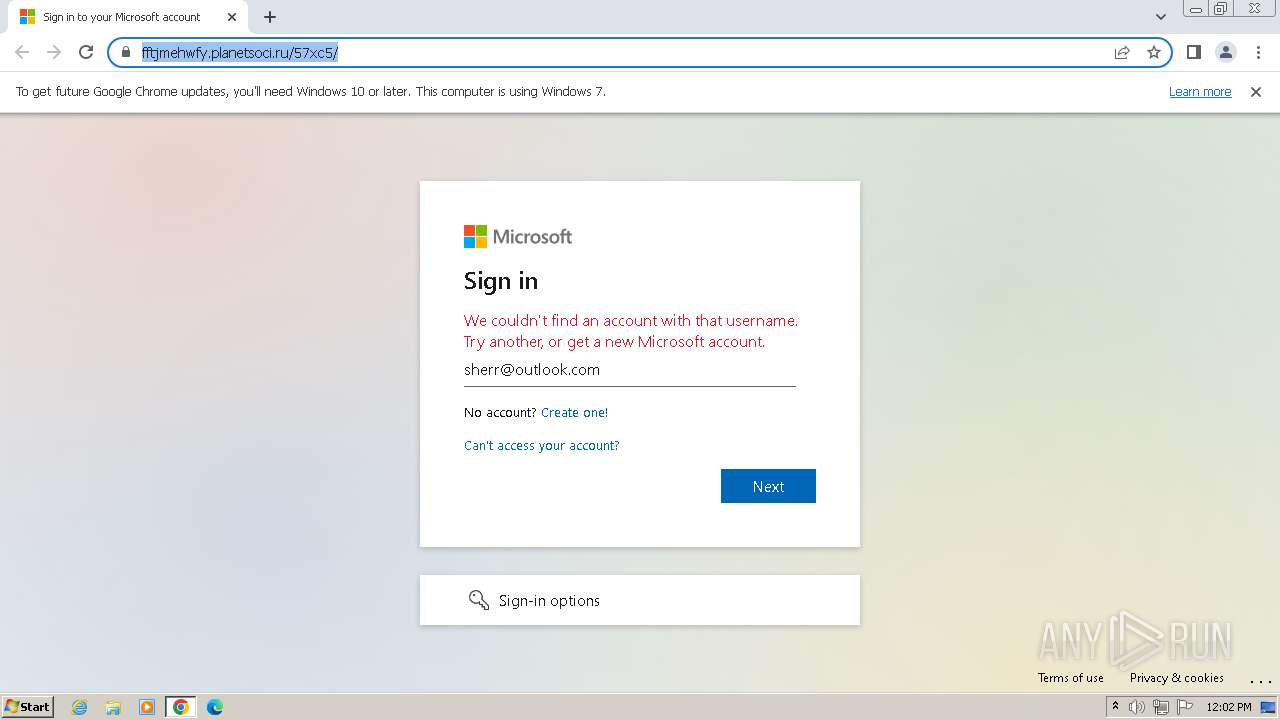Click the volume speaker tray icon
Image resolution: width=1280 pixels, height=720 pixels.
click(1137, 707)
